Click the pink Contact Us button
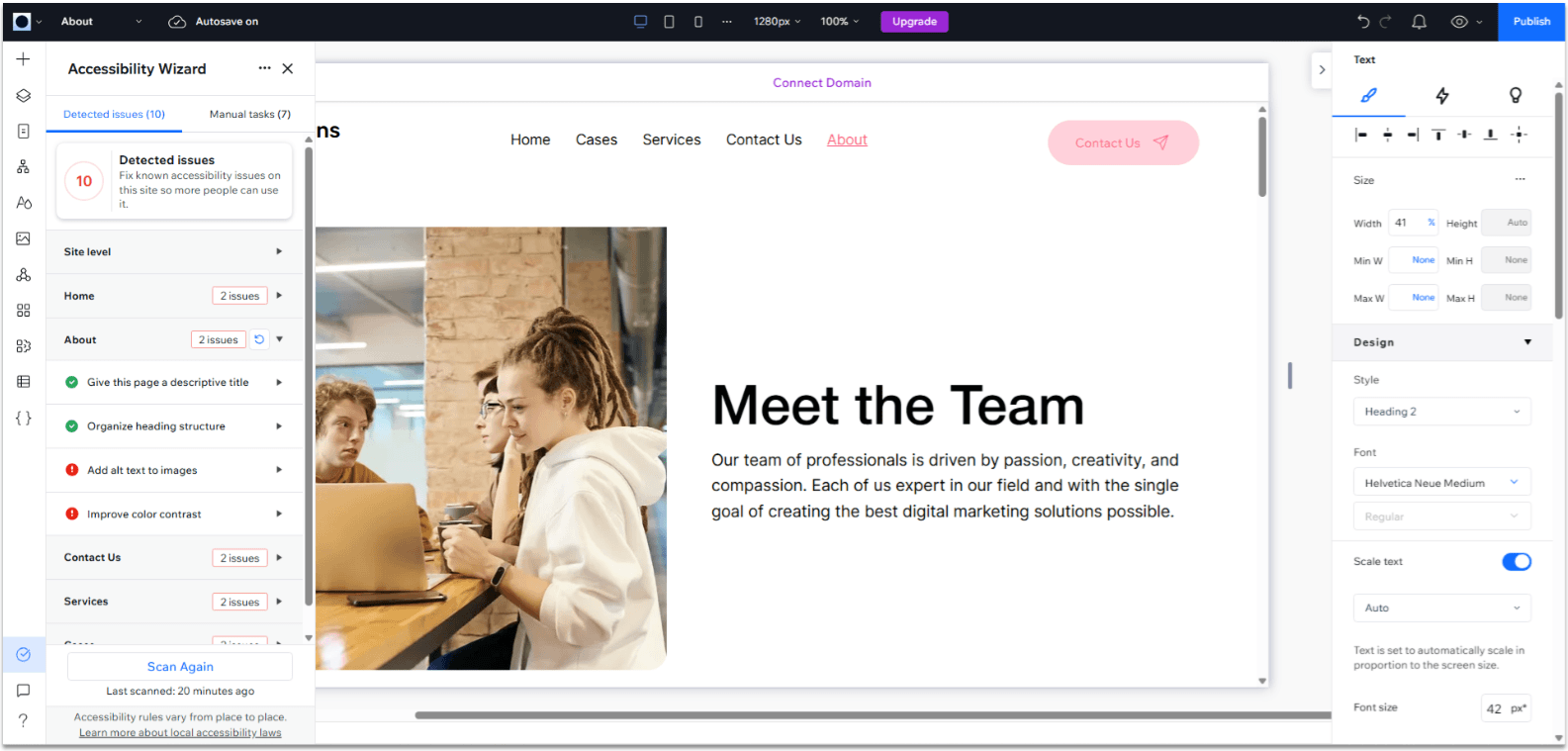The height and width of the screenshot is (751, 1568). pyautogui.click(x=1123, y=143)
